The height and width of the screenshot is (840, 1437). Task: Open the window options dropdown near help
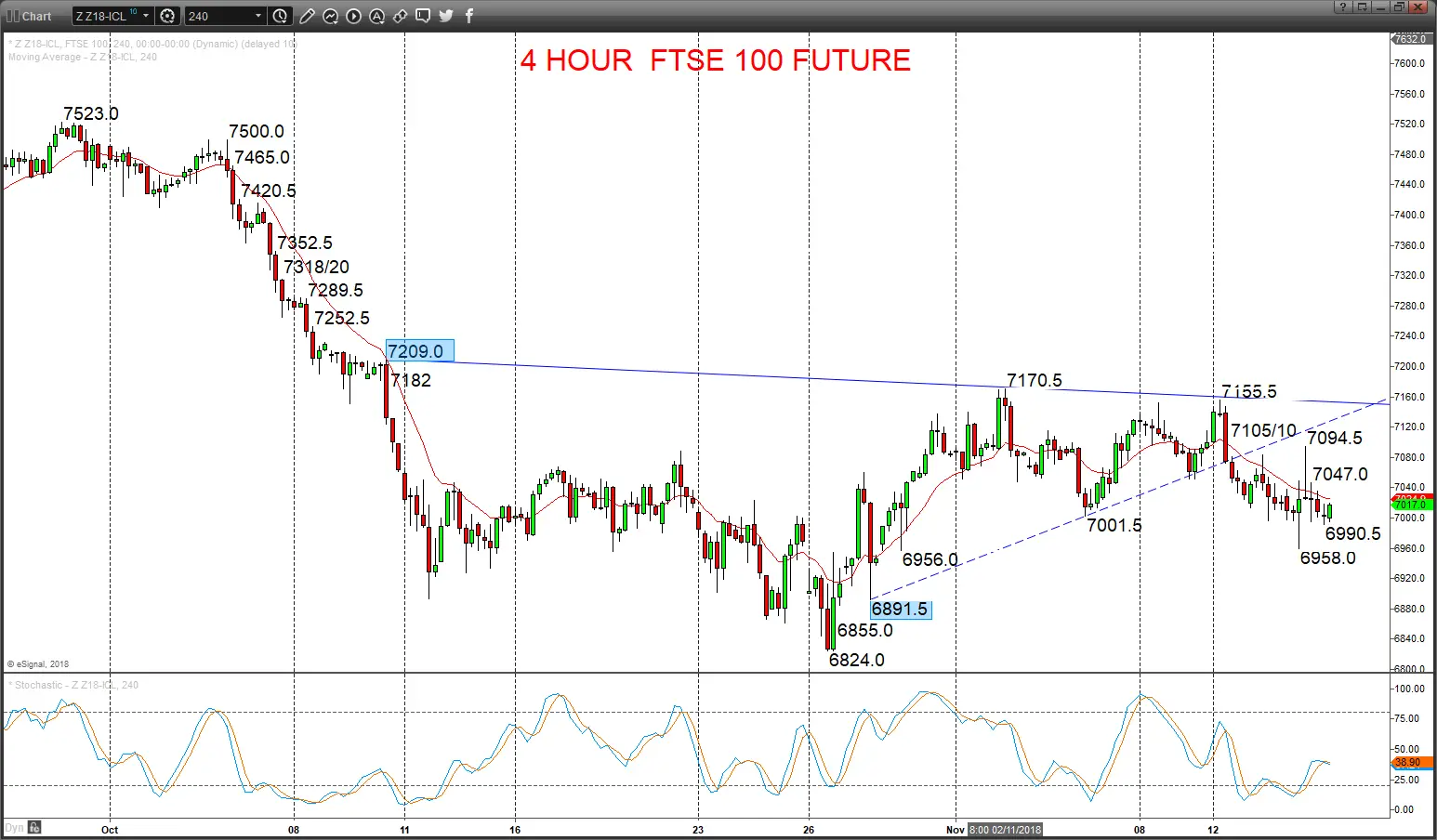tap(1362, 7)
